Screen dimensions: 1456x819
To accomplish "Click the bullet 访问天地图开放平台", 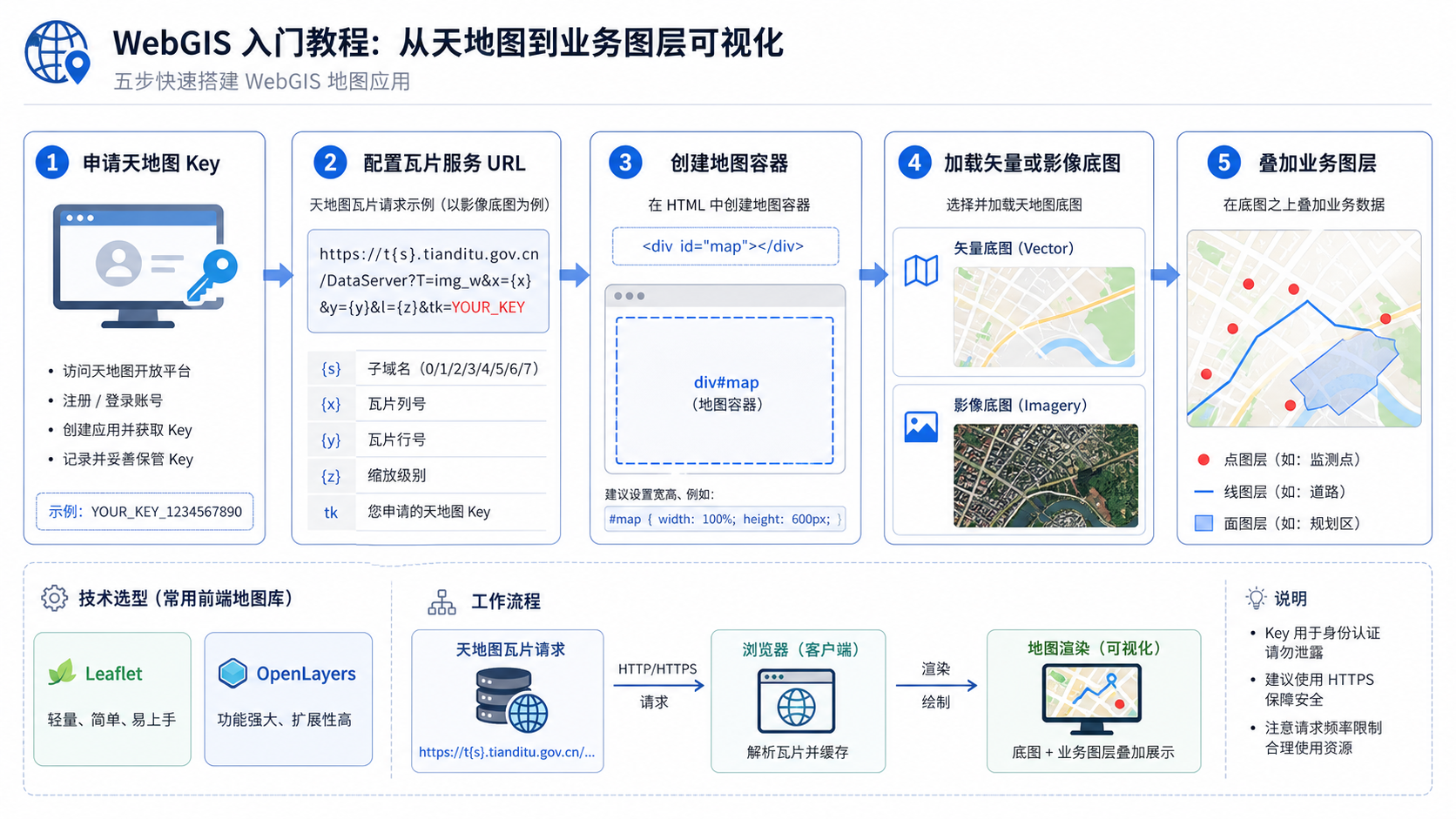I will click(126, 371).
